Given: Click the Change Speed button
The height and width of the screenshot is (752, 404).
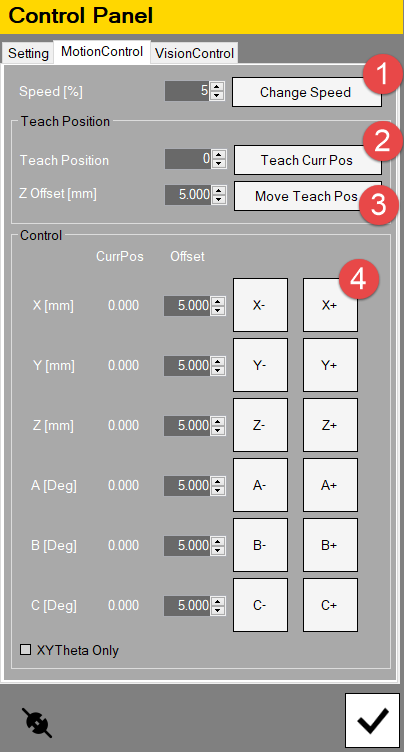Looking at the screenshot, I should 307,92.
